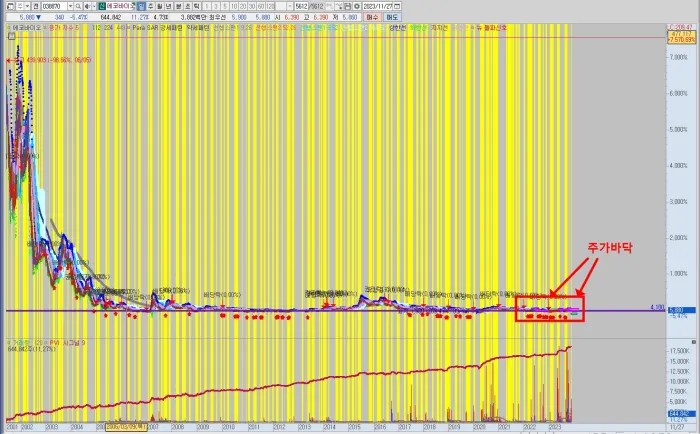
Task: Select 년 yearly chart period
Action: click(168, 6)
